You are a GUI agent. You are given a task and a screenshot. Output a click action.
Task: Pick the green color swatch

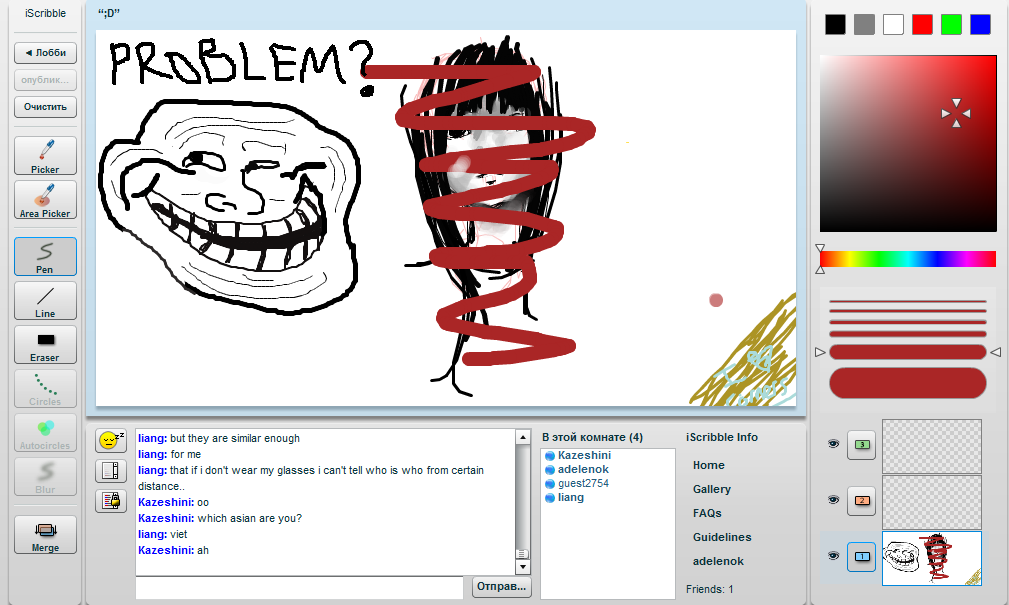(951, 24)
